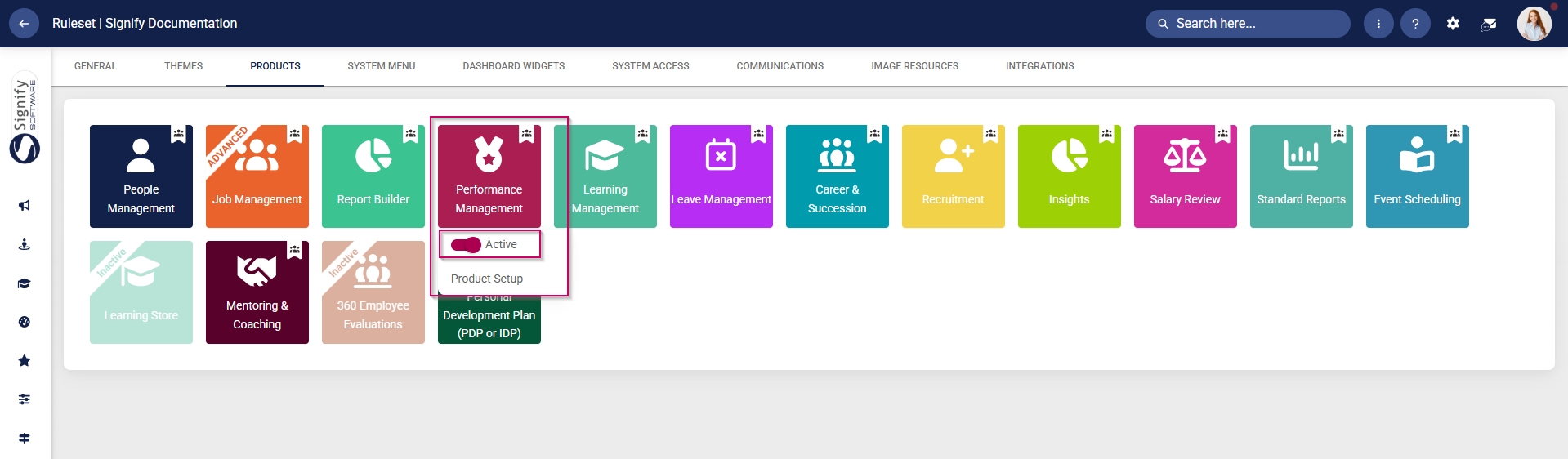
Task: Click the bookmark badge on the Event Scheduling tile
Action: tap(1455, 134)
